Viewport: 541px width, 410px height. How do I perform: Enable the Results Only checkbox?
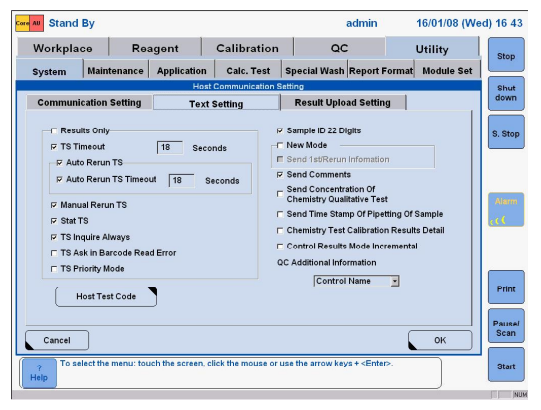pos(54,131)
